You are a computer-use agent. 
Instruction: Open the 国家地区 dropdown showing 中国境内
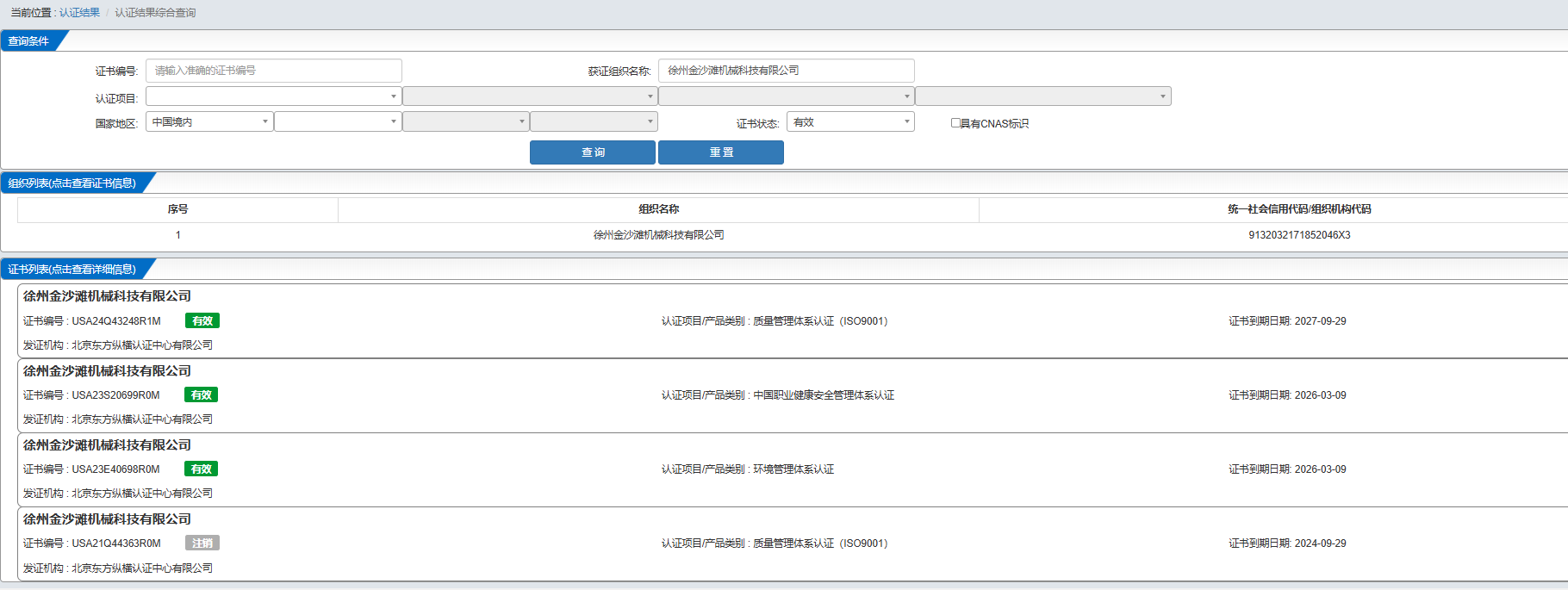click(209, 122)
